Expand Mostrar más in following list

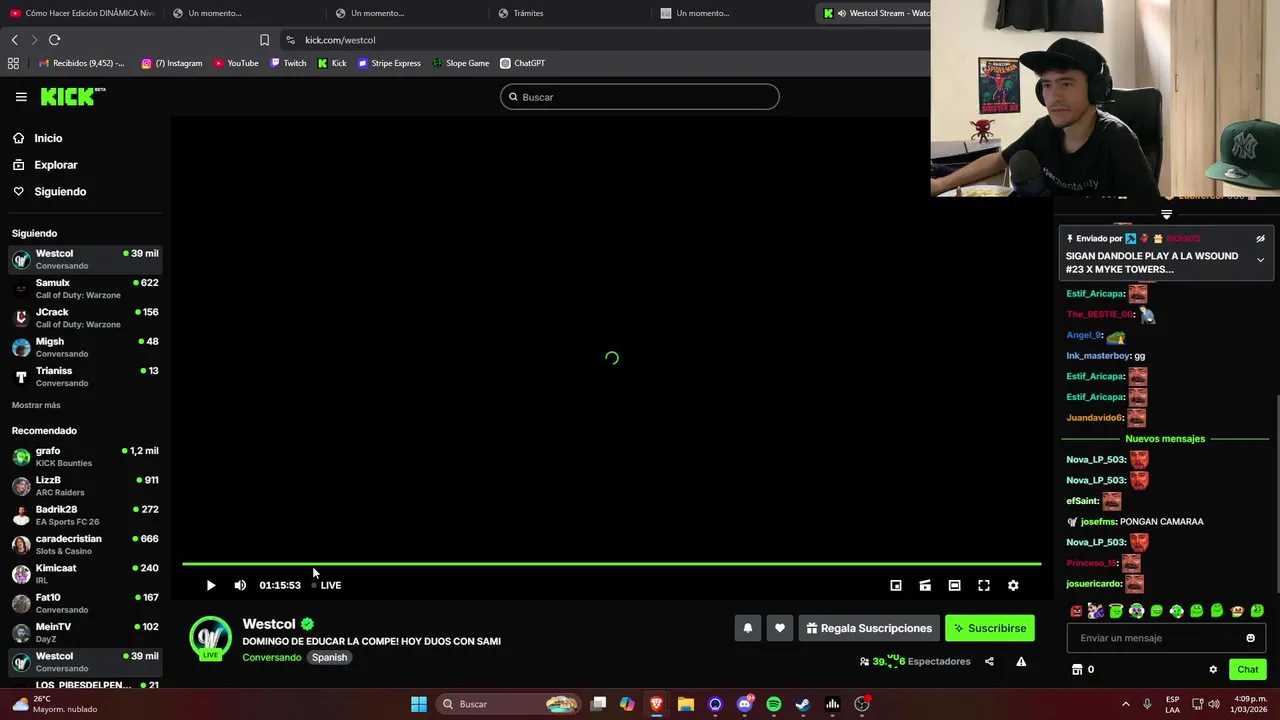click(x=36, y=405)
